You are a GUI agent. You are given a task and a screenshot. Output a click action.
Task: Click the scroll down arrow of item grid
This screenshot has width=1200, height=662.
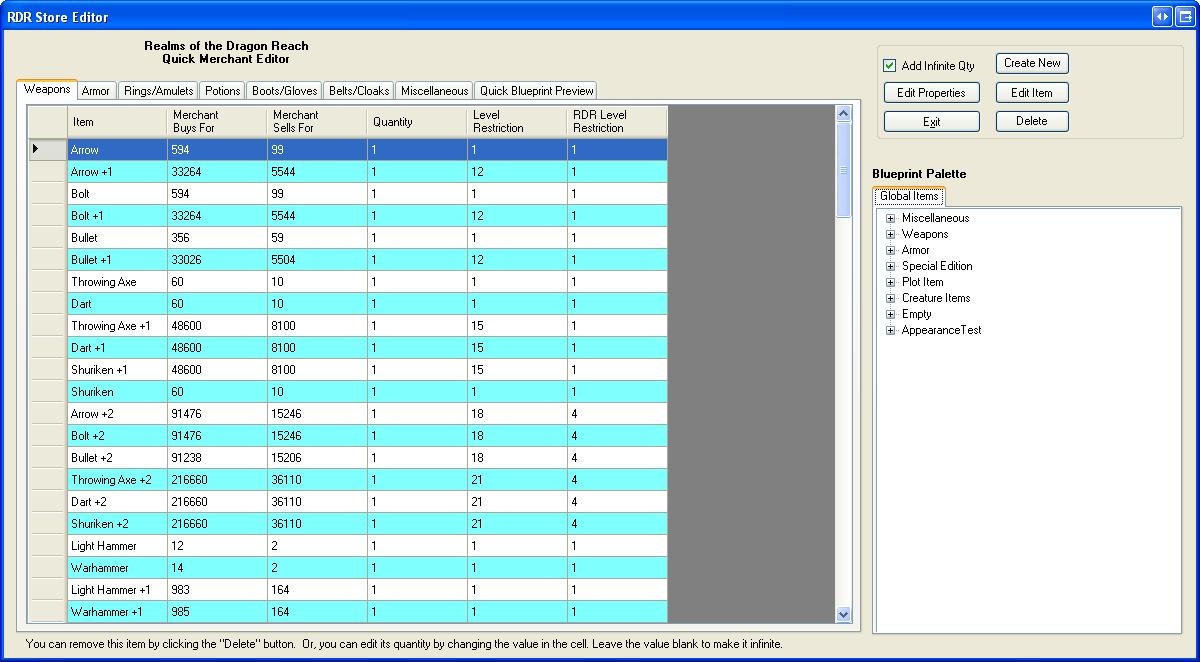pos(843,614)
